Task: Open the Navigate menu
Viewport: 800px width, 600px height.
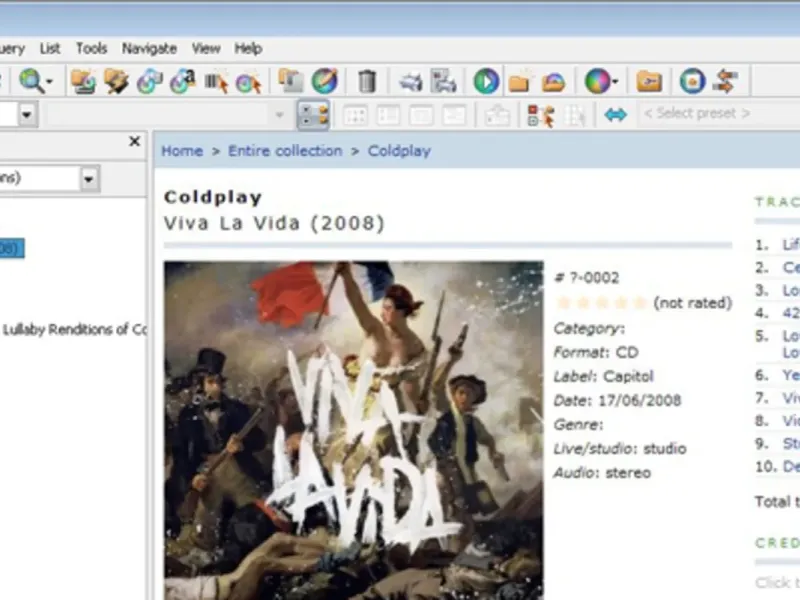Action: pos(149,48)
